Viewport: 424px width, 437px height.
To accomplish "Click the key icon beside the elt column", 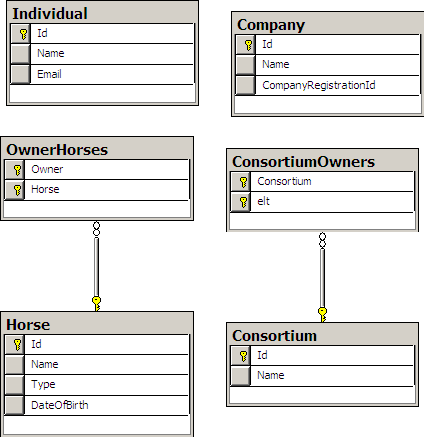I will coord(243,202).
